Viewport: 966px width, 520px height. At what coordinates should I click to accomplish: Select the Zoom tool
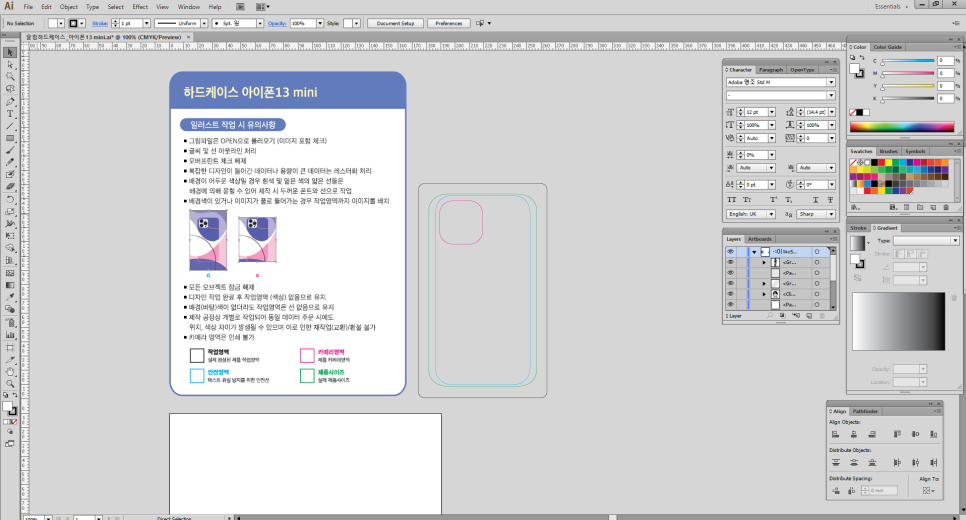click(x=10, y=384)
